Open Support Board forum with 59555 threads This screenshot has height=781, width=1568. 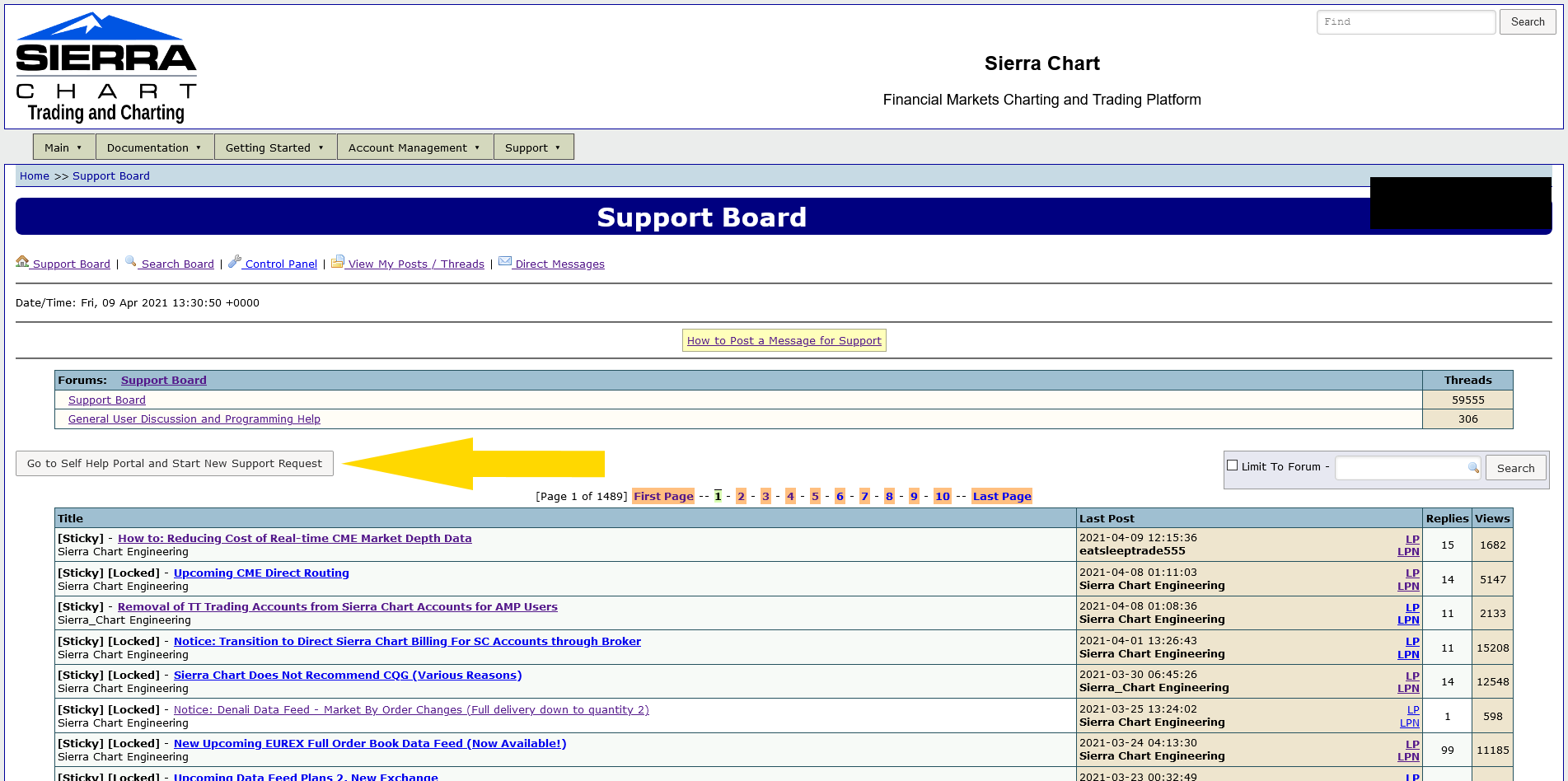click(107, 400)
